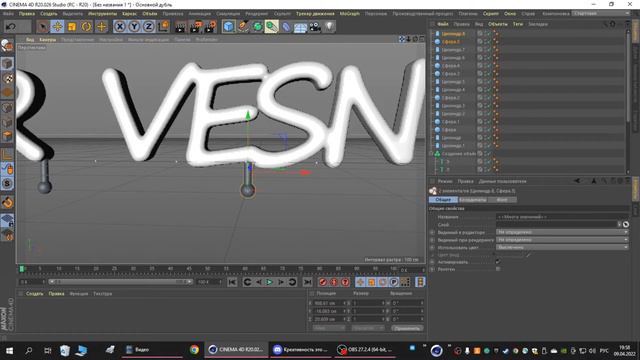Select Сфера.4 object row
Screen dimensions: 640x360
[x=450, y=66]
